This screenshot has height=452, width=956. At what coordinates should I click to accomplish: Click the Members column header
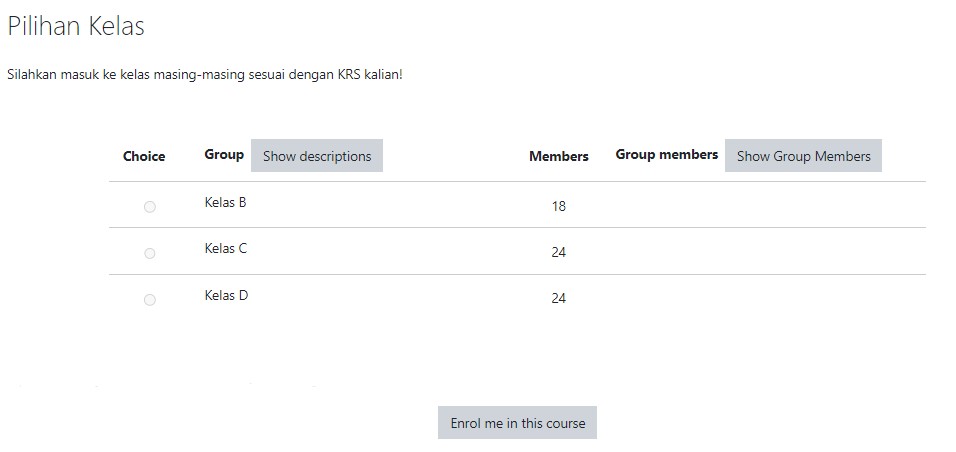558,156
